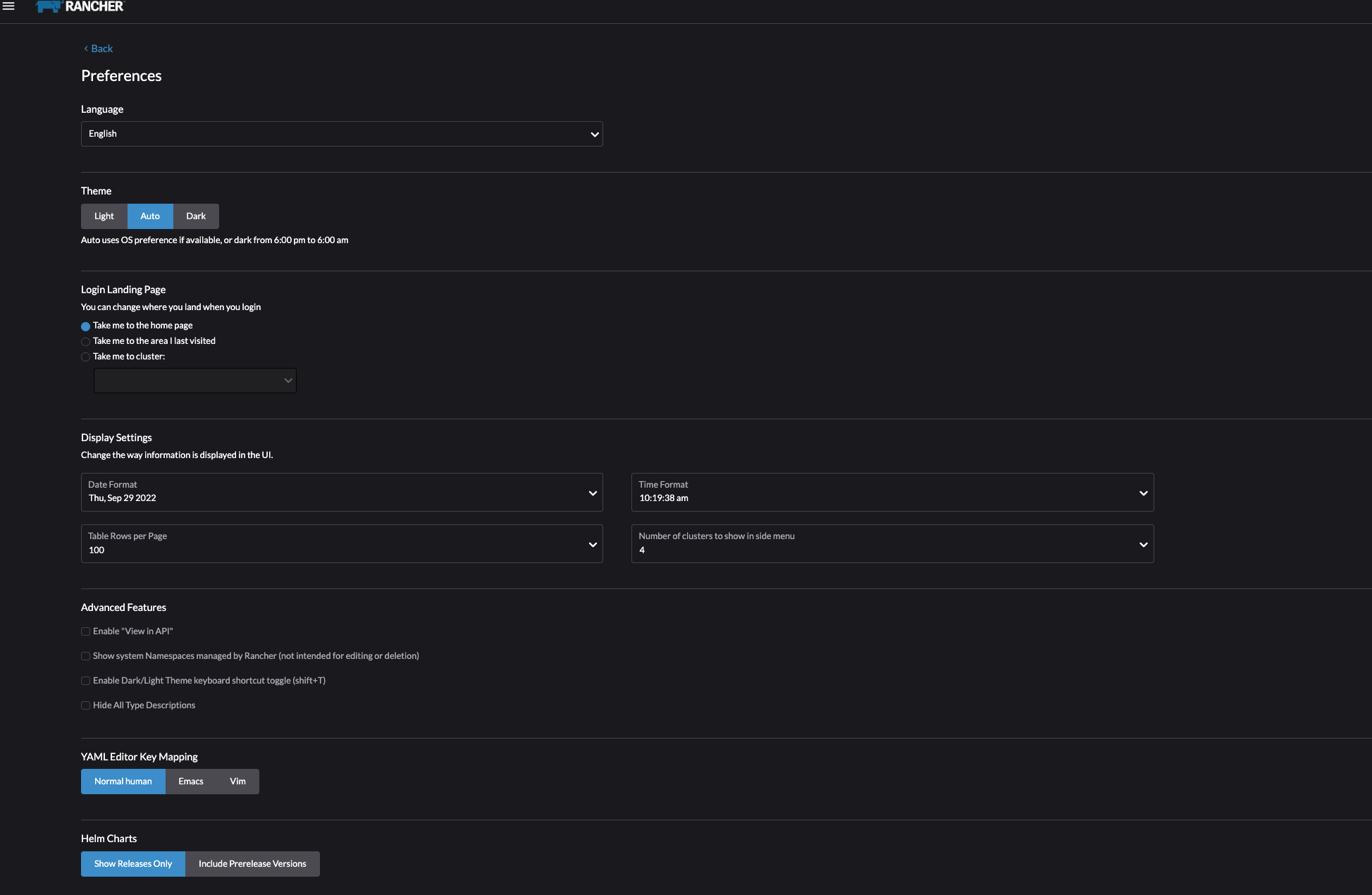This screenshot has width=1372, height=895.
Task: Set YAML key mapping to Vim
Action: (237, 781)
